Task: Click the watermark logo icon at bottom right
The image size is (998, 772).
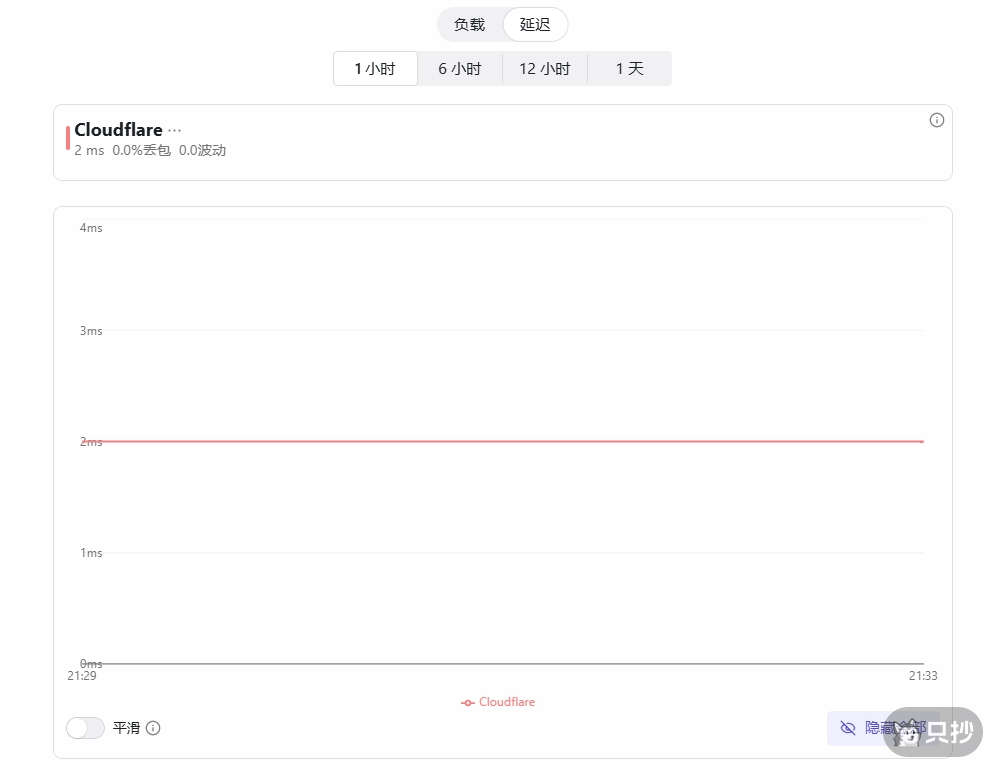Action: [x=910, y=734]
